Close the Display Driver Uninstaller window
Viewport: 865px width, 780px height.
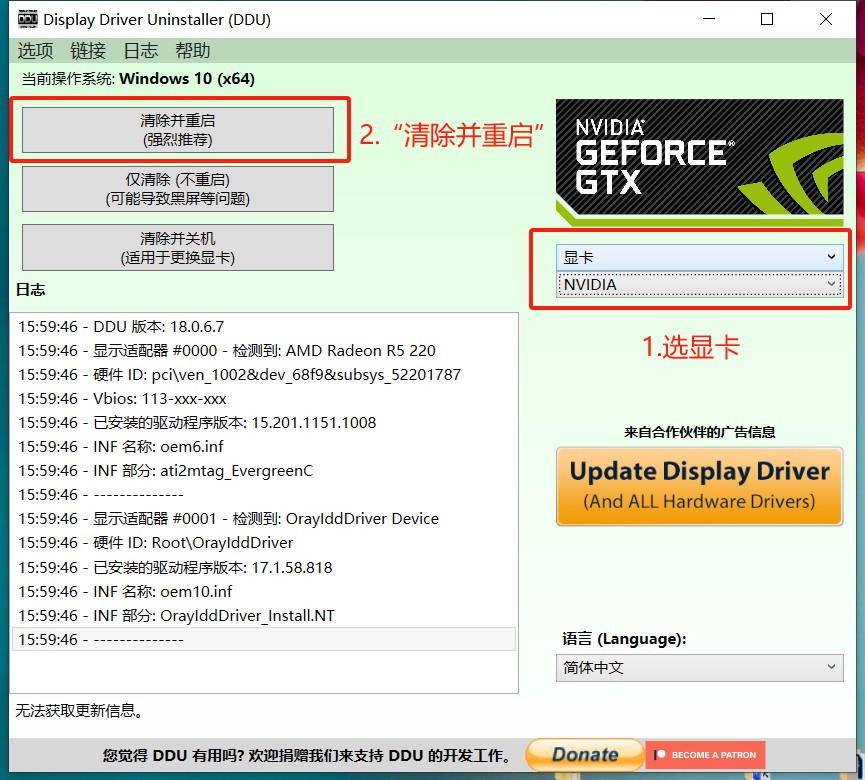point(826,19)
